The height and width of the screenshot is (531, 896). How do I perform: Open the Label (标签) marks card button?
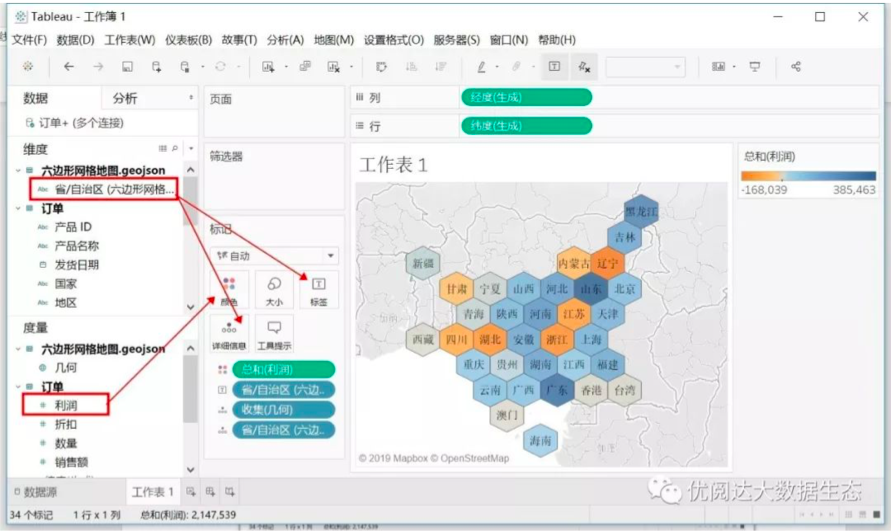coord(319,288)
